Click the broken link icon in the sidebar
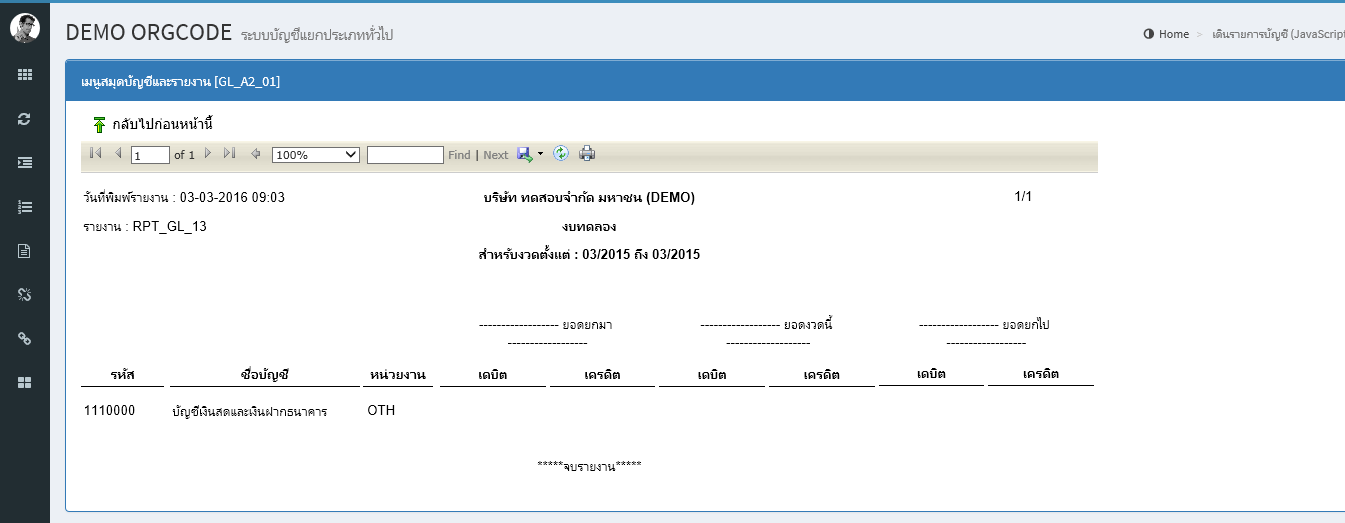 (25, 294)
